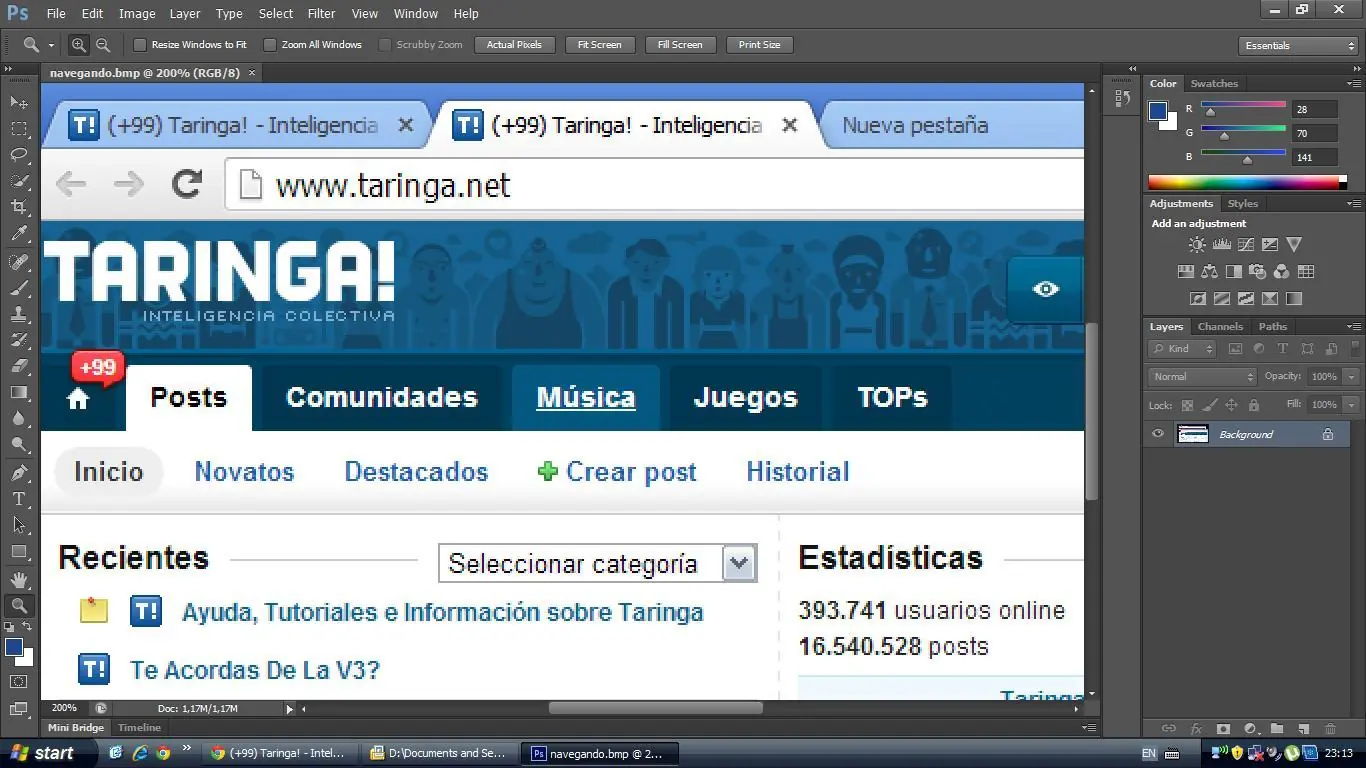Toggle the pixel layer filter
The height and width of the screenshot is (768, 1366).
[1235, 349]
